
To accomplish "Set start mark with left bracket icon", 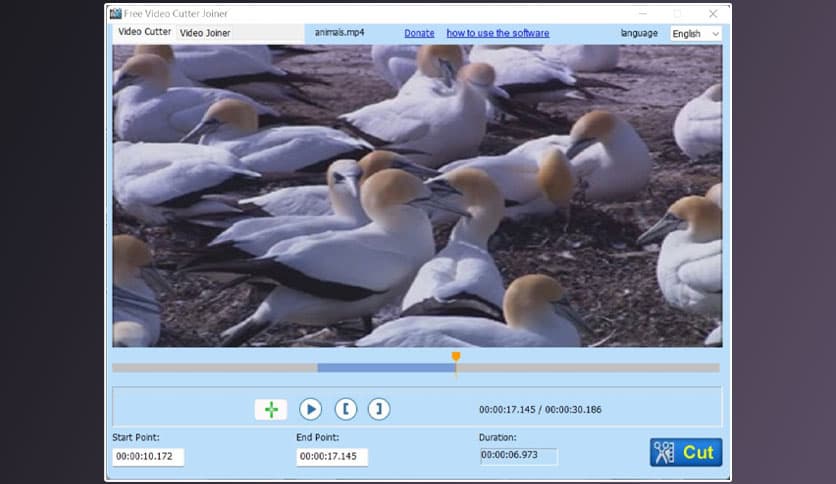I will point(345,409).
